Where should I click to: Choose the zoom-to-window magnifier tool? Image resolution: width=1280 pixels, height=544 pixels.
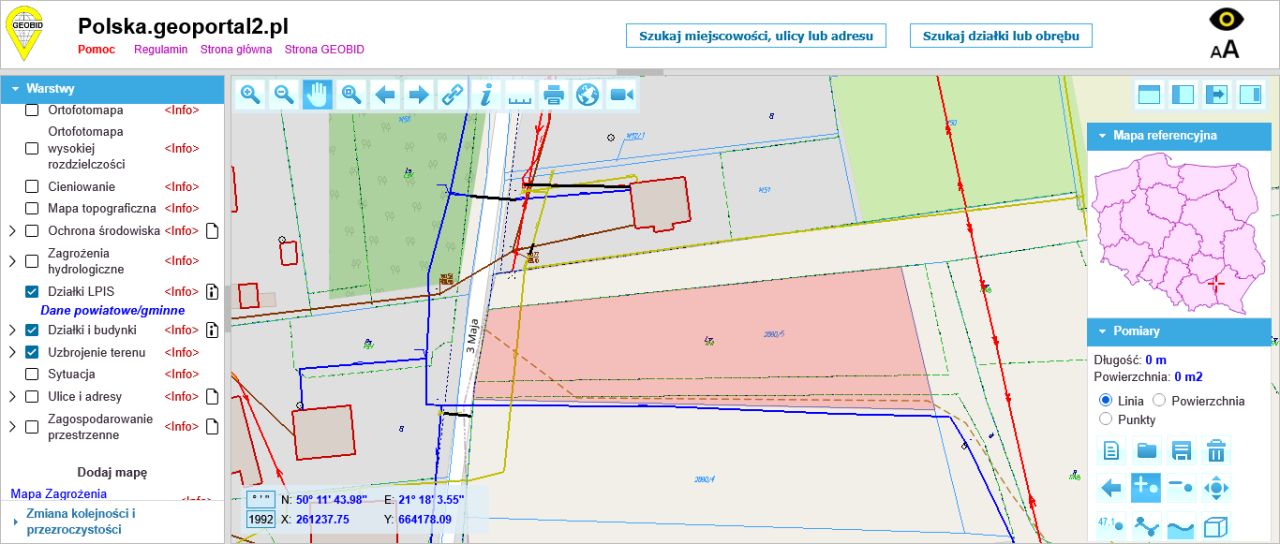click(352, 95)
